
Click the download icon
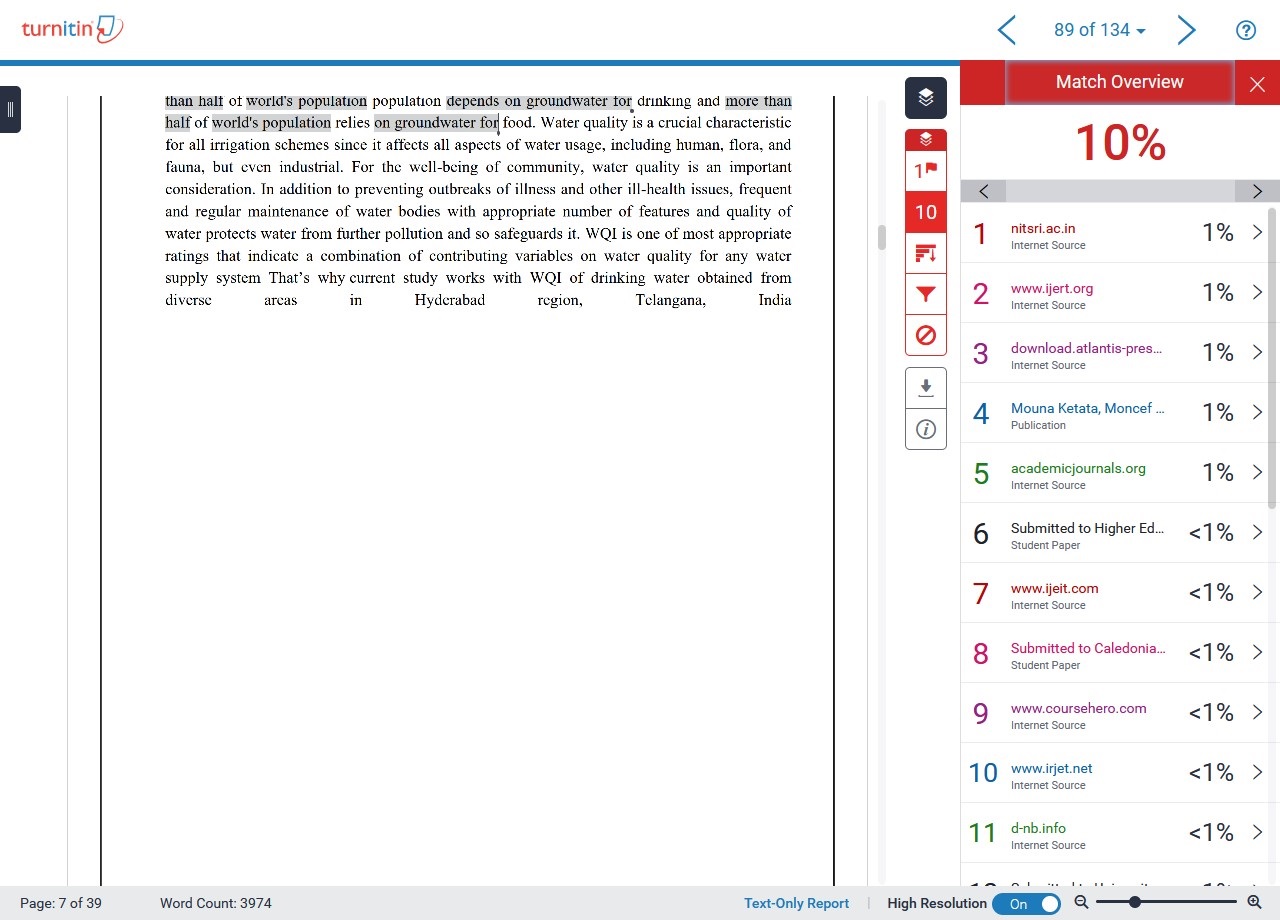tap(925, 388)
